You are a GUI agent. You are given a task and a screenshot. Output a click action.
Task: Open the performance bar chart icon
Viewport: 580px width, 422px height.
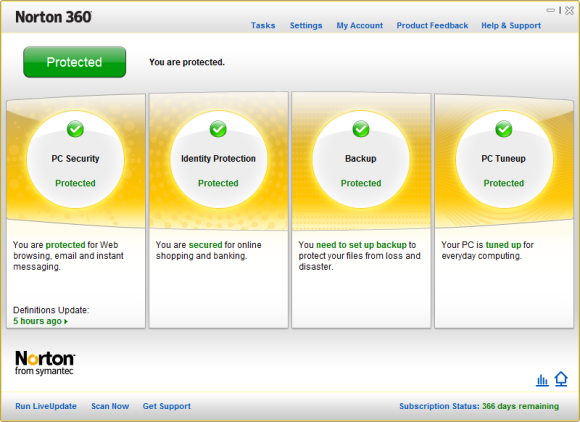coord(542,380)
